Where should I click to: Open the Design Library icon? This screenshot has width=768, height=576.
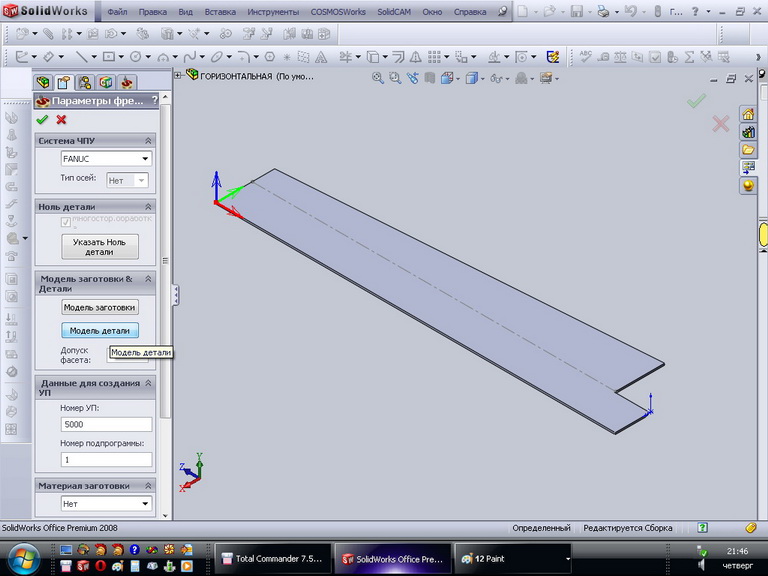pos(748,132)
